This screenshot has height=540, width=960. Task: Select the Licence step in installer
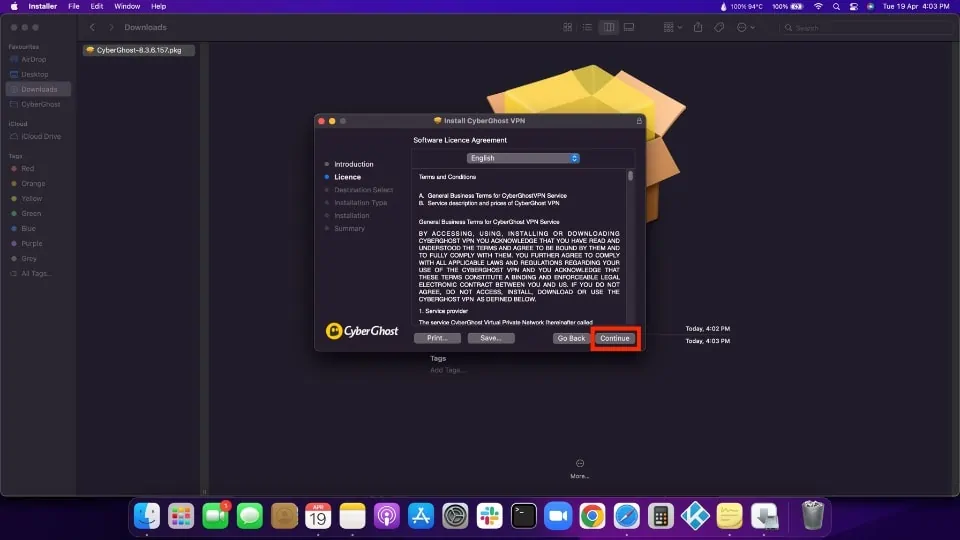347,177
